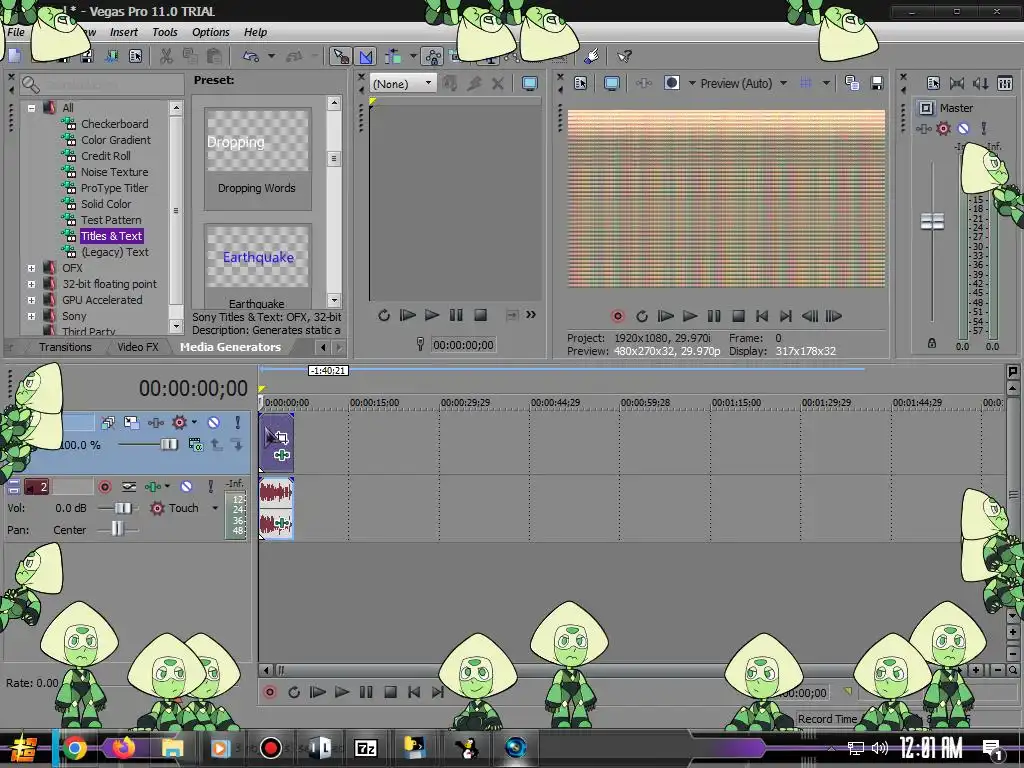Click the Master FX gear icon
The image size is (1024, 768).
point(943,128)
